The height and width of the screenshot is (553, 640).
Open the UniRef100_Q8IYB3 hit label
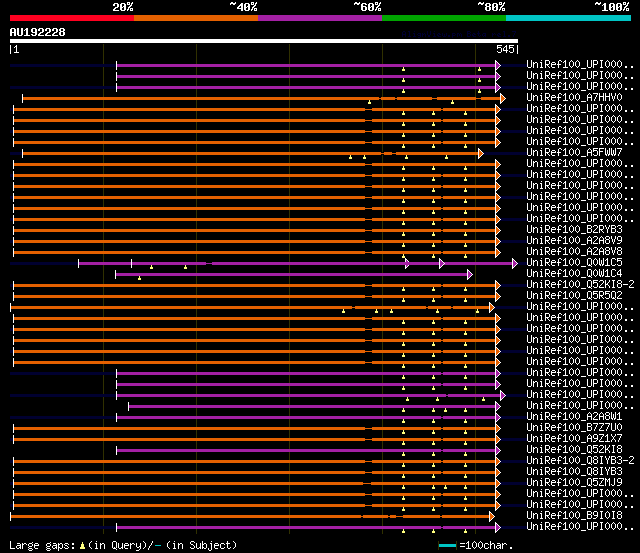(x=574, y=471)
